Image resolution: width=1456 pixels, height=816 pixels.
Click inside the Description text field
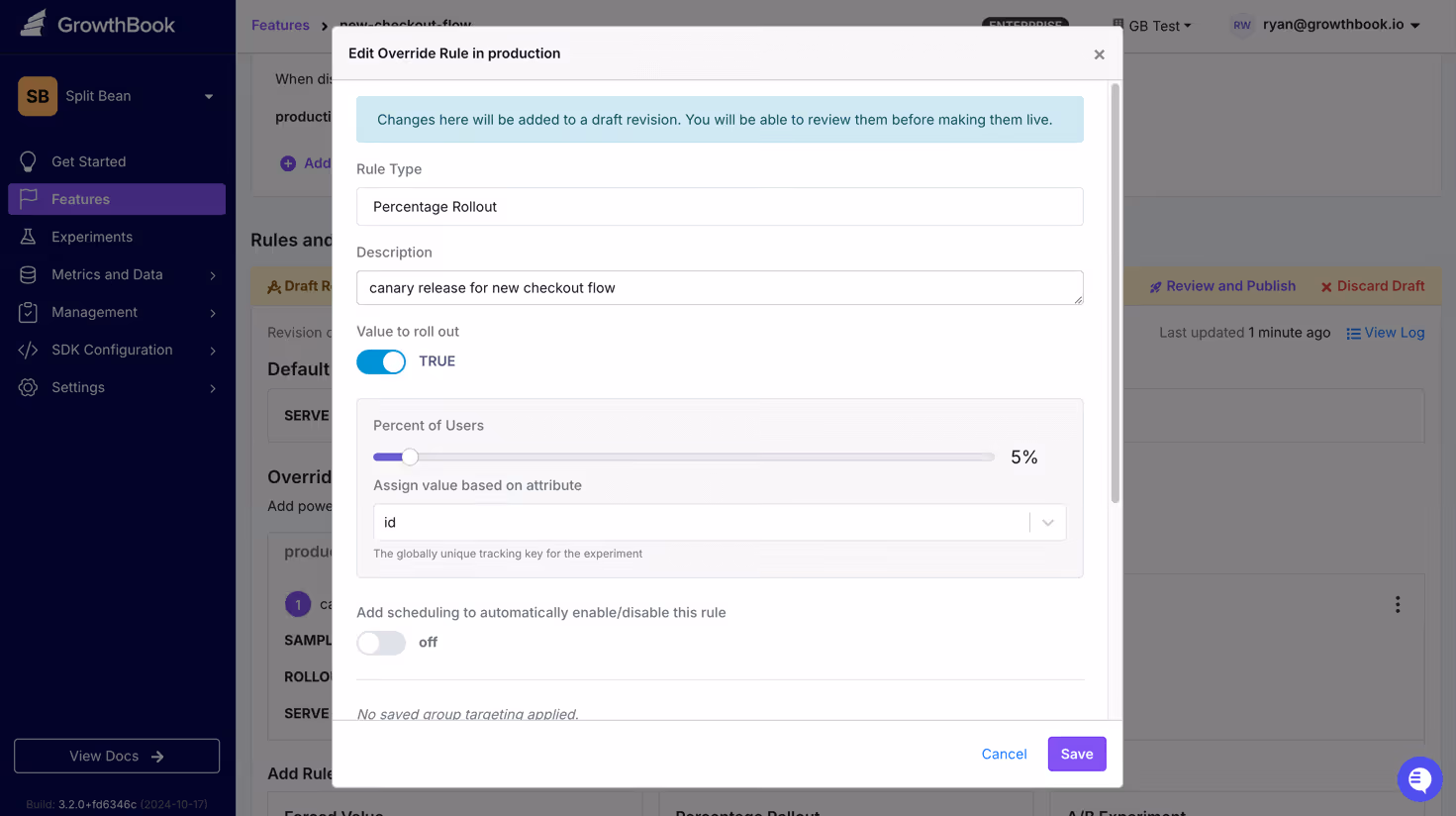click(720, 287)
